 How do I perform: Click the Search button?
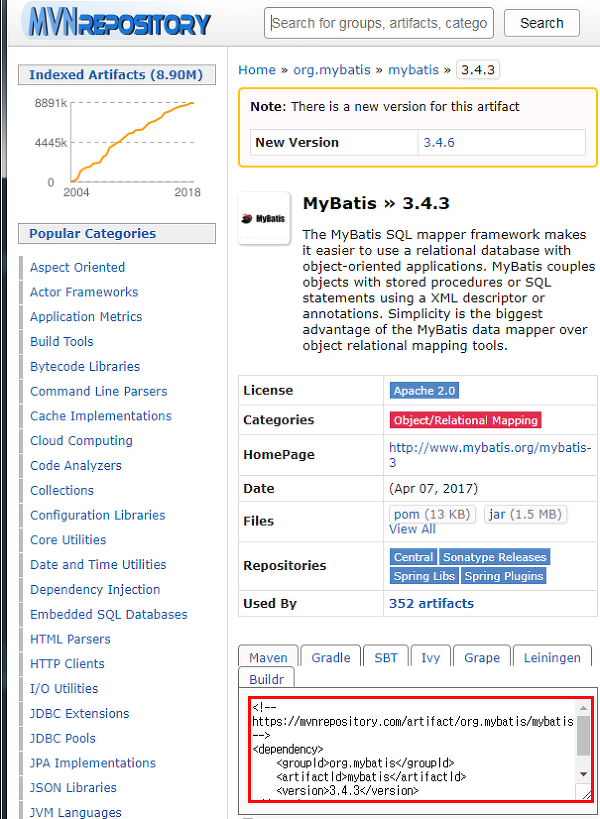[542, 23]
